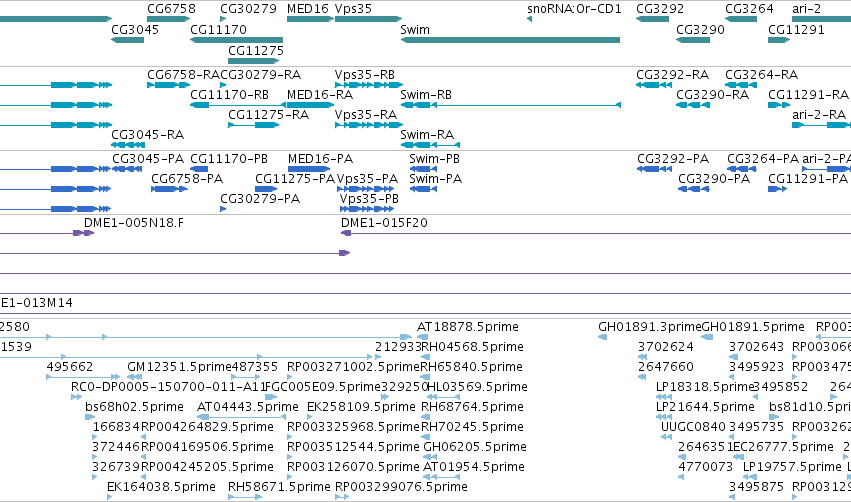Open the CG6758-PA protein label
Screen dimensions: 851x502
(187, 179)
